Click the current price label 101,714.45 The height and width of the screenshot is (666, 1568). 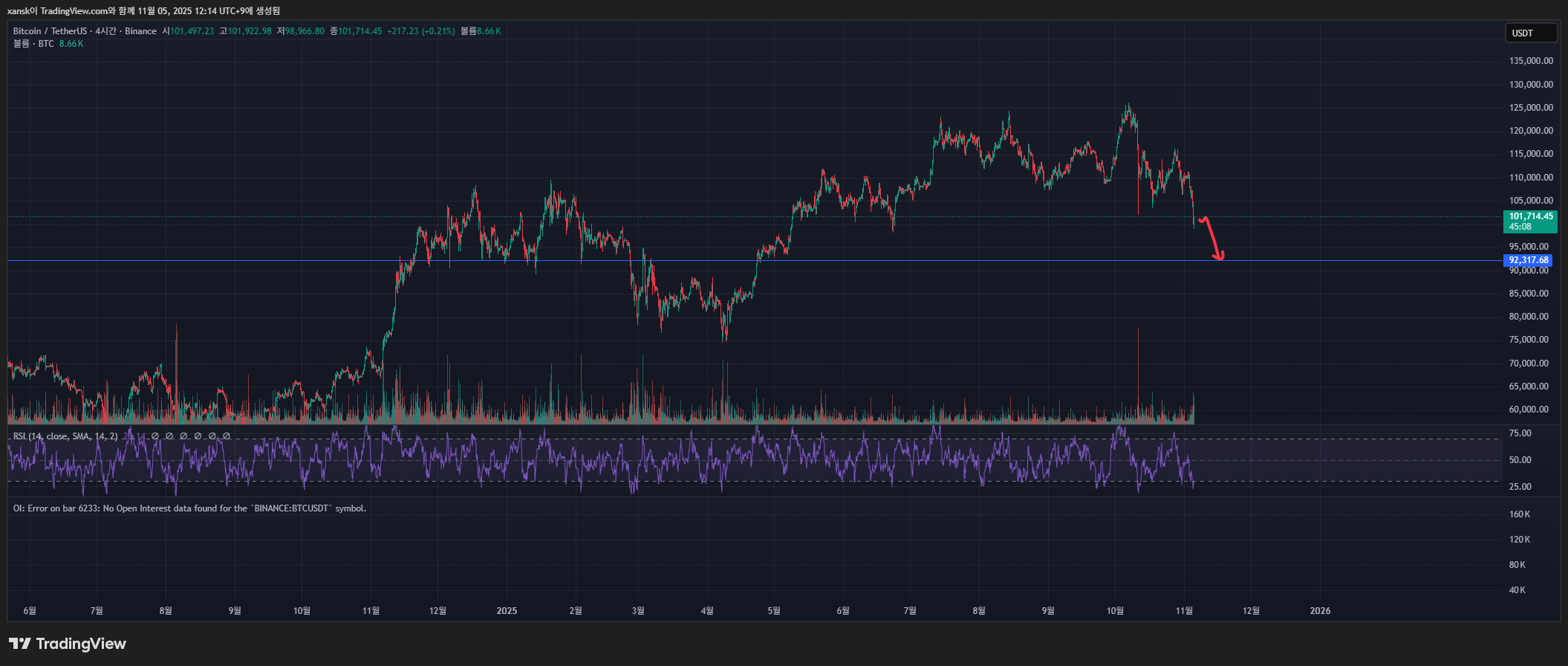[1531, 216]
